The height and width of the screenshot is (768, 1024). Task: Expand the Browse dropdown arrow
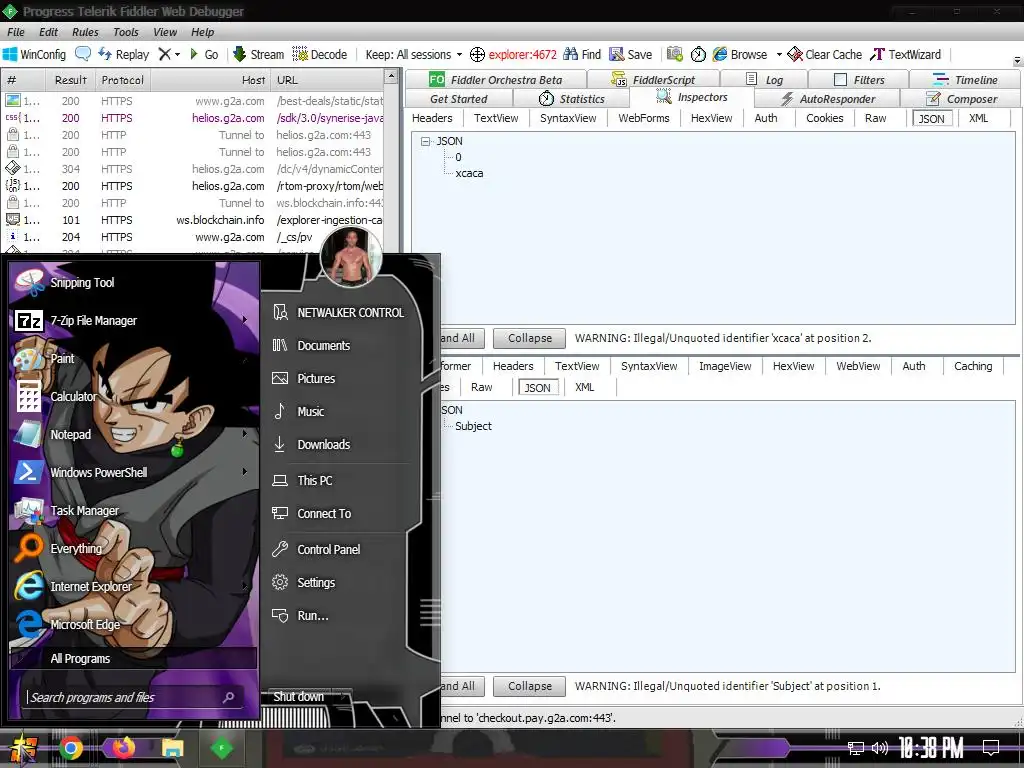pyautogui.click(x=778, y=54)
